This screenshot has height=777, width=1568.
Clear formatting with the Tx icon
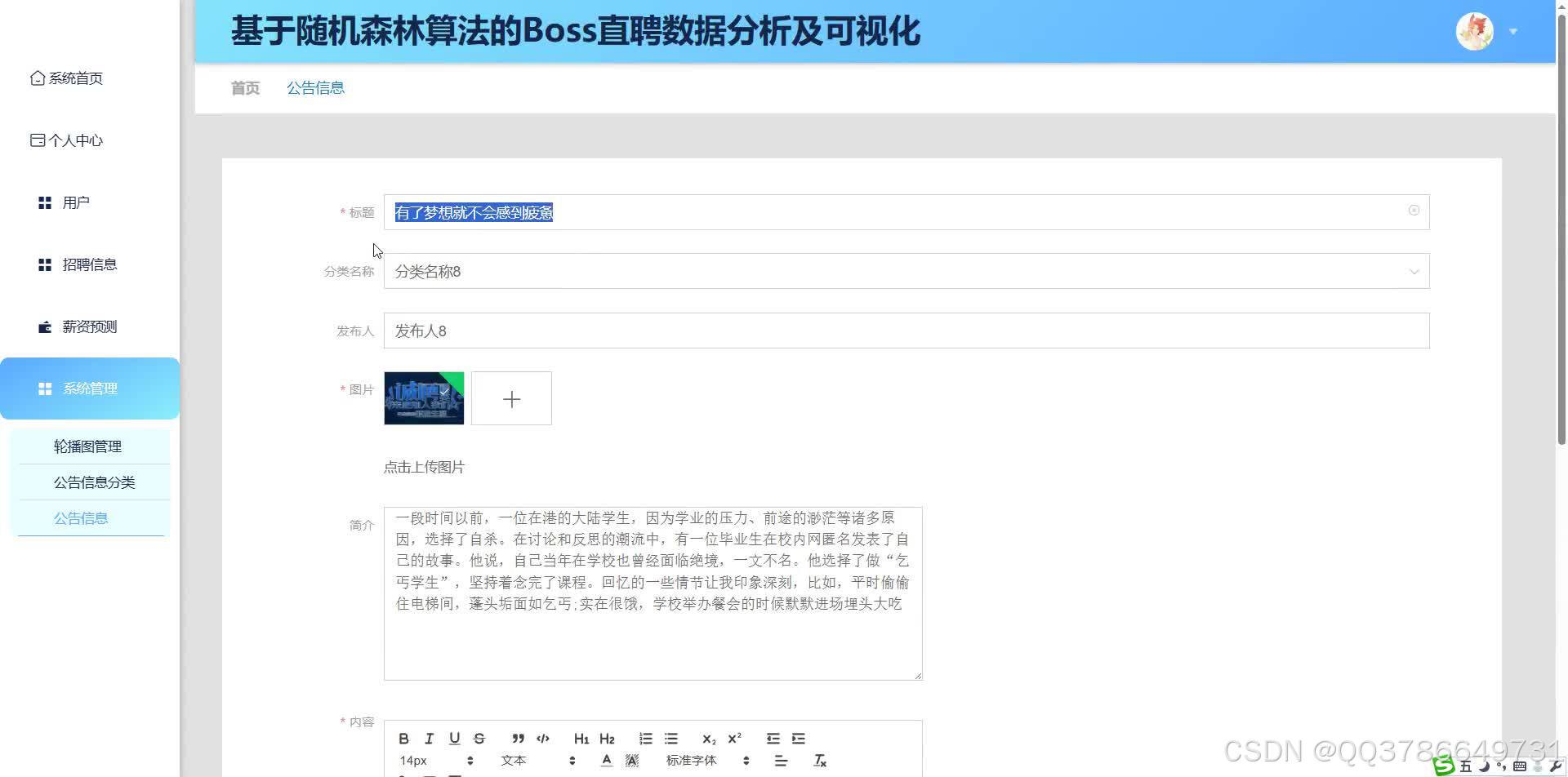pyautogui.click(x=820, y=761)
